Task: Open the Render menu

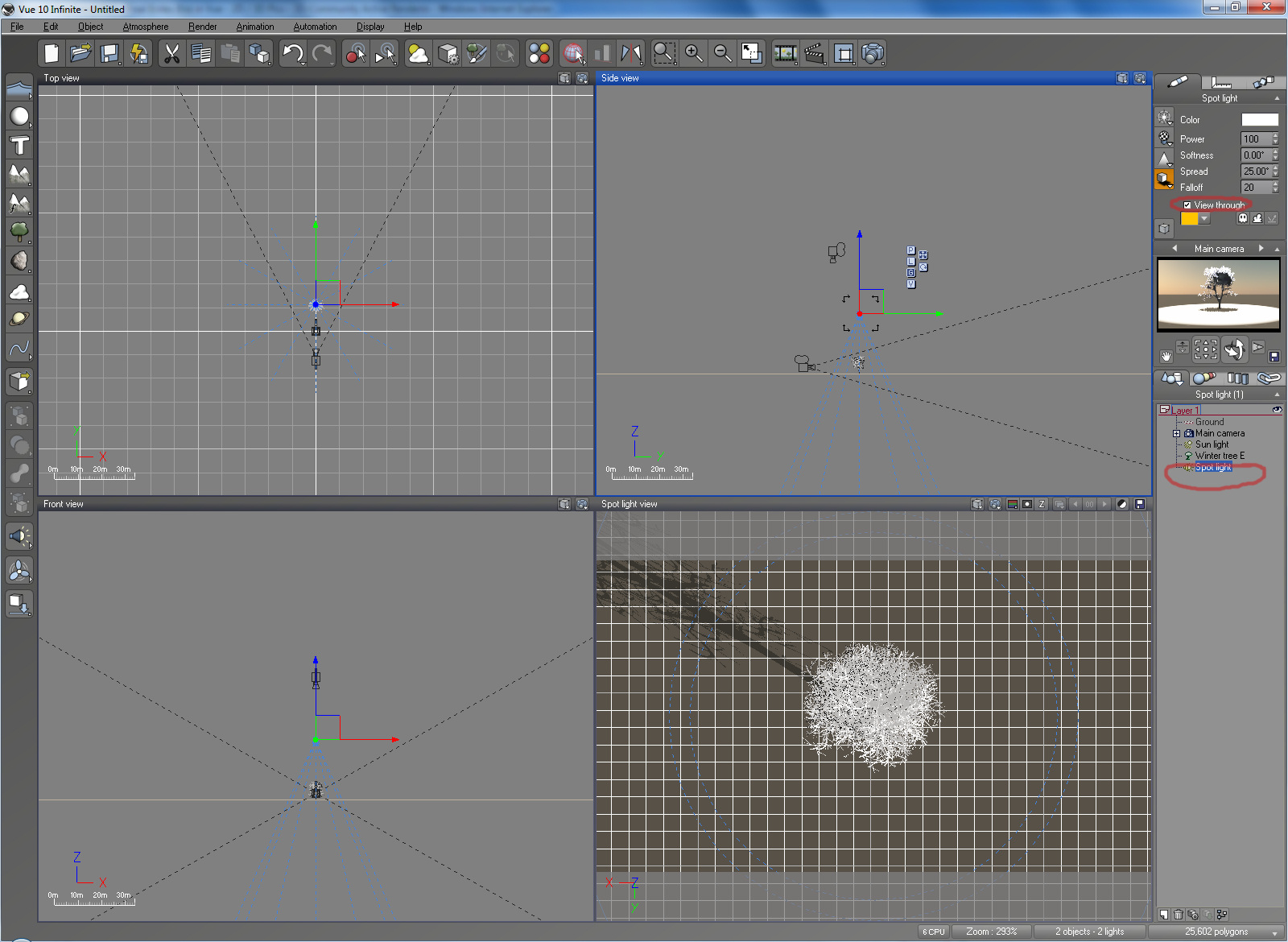Action: pos(202,27)
